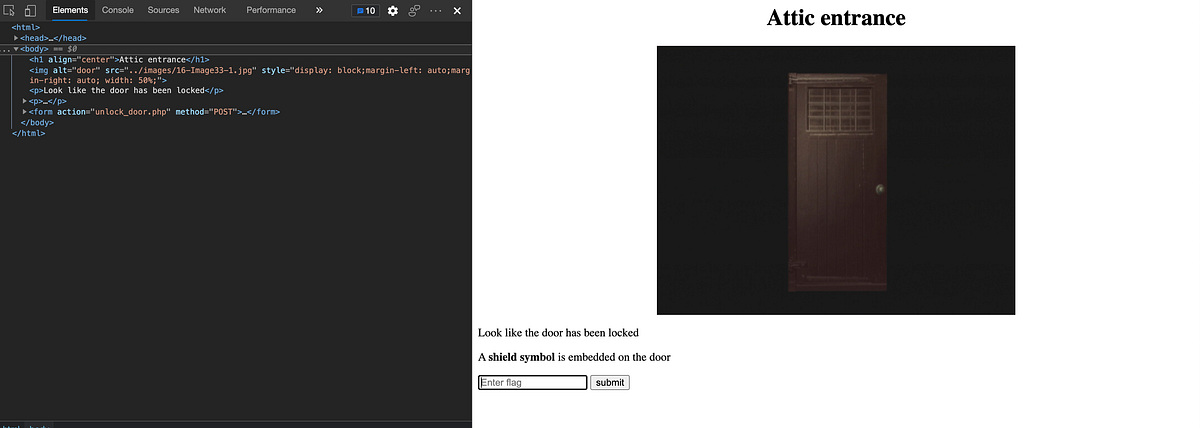Open the DevTools customize menu (three dots)
Viewport: 1200px width, 428px height.
tap(436, 11)
